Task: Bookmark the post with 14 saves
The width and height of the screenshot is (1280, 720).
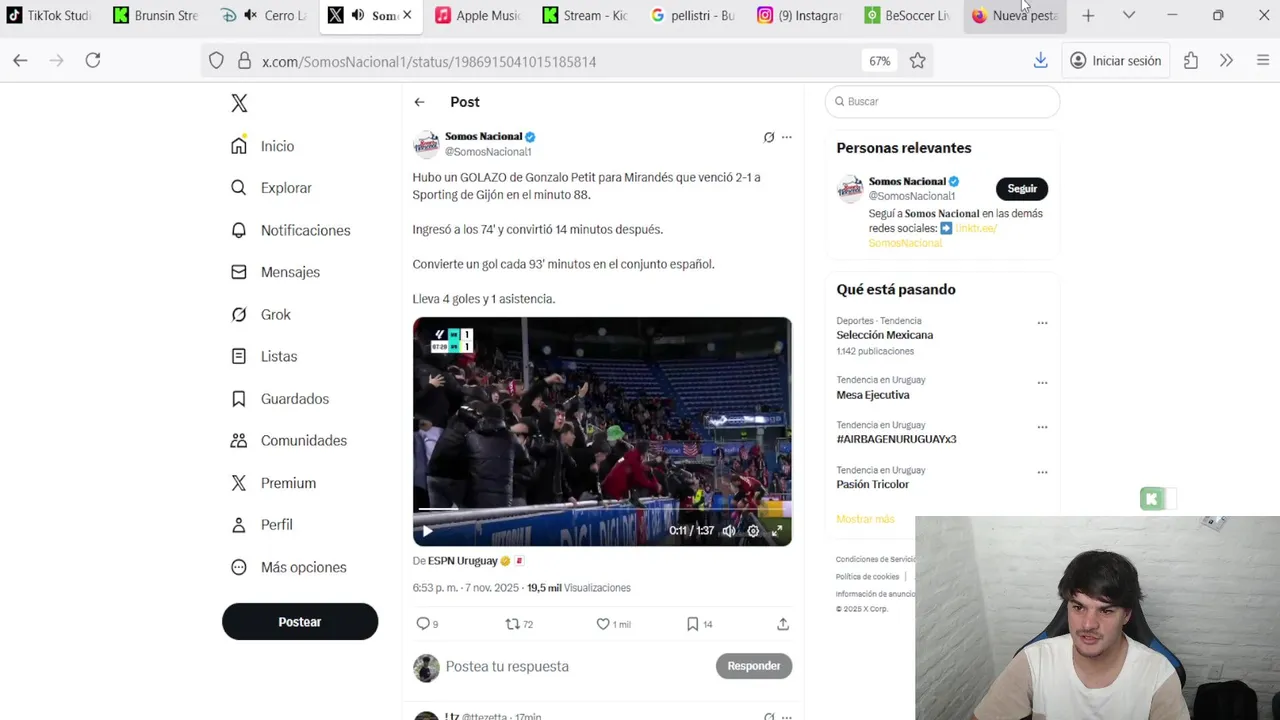Action: click(692, 624)
